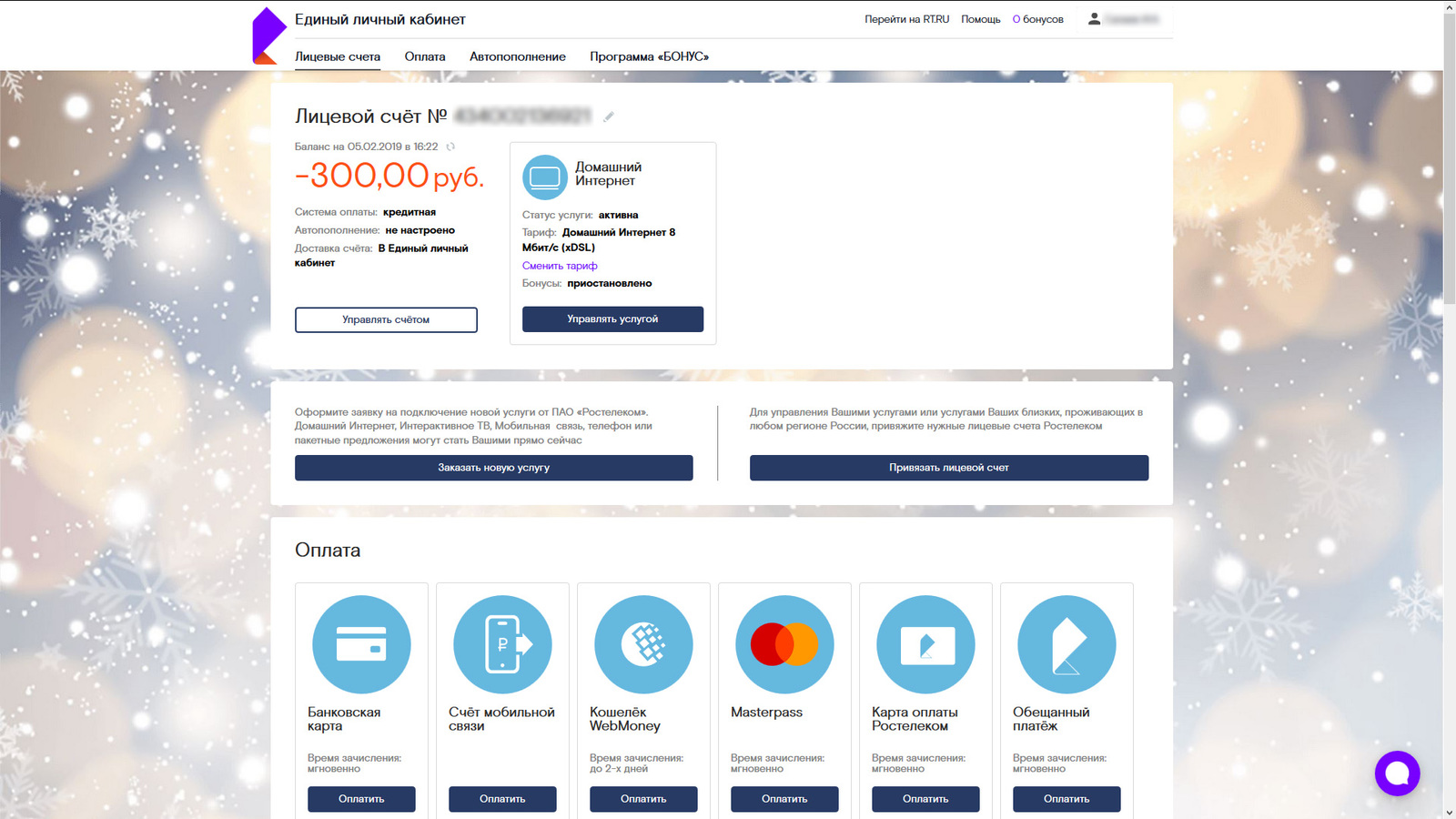Click the Masterpass label text
Screen dimensions: 1456x819
coord(767,713)
